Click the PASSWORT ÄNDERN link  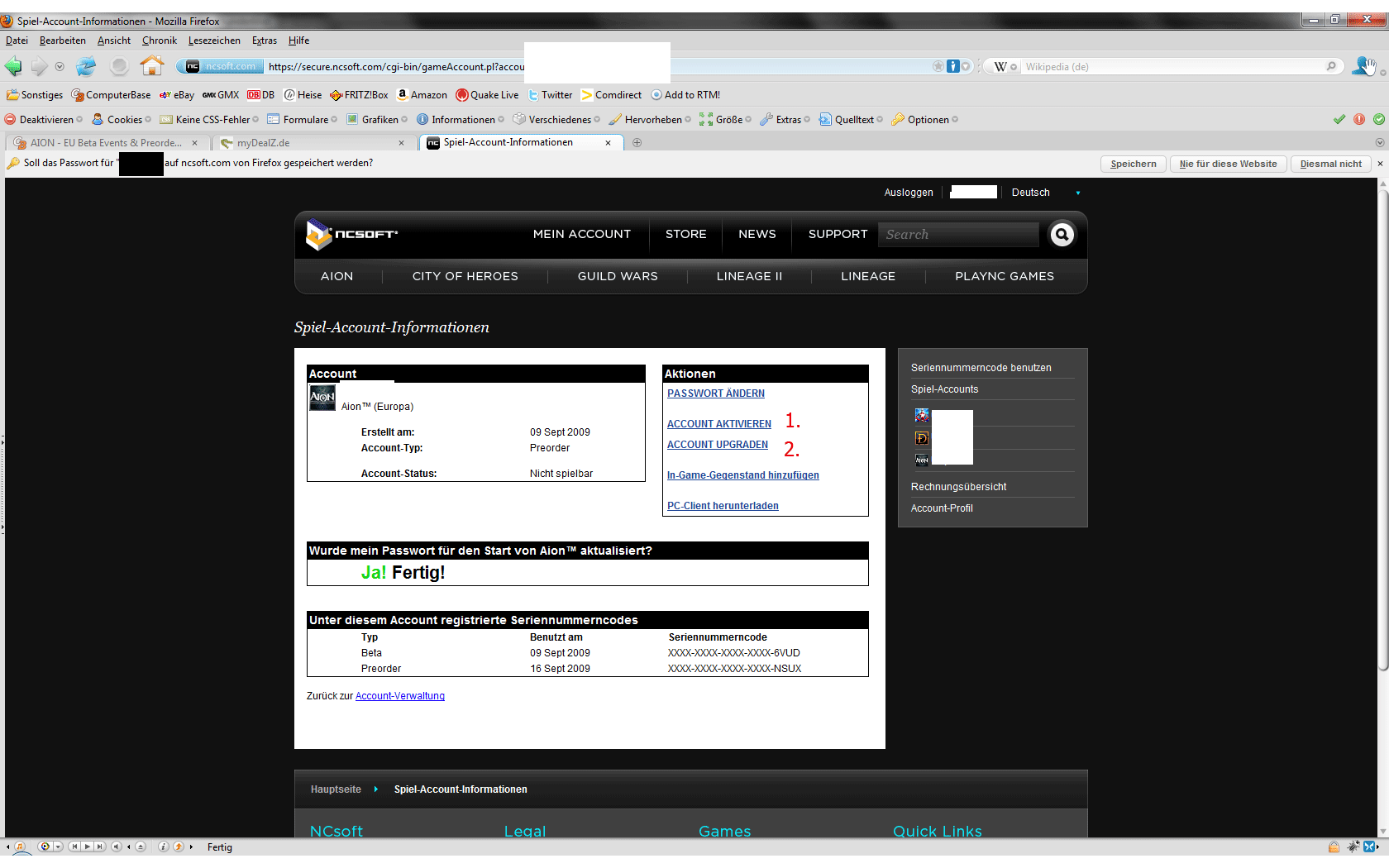[x=716, y=393]
